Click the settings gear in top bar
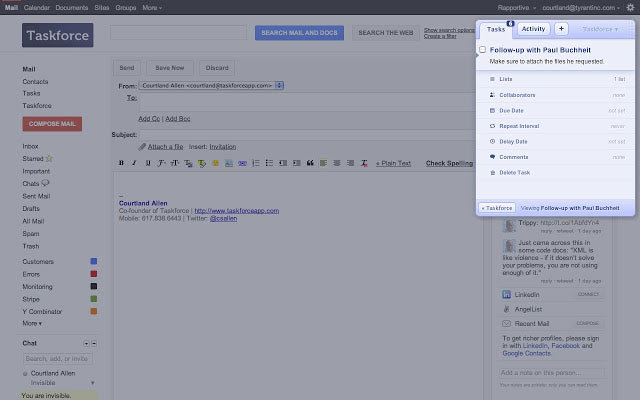 point(630,7)
